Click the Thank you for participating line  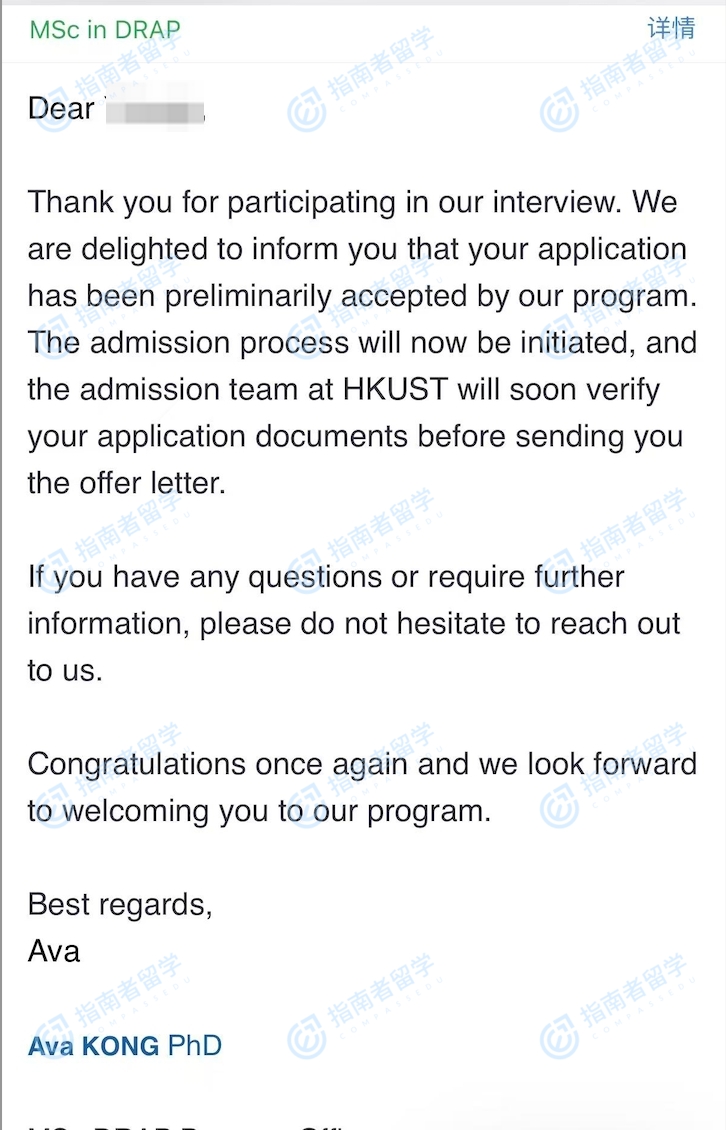coord(352,202)
